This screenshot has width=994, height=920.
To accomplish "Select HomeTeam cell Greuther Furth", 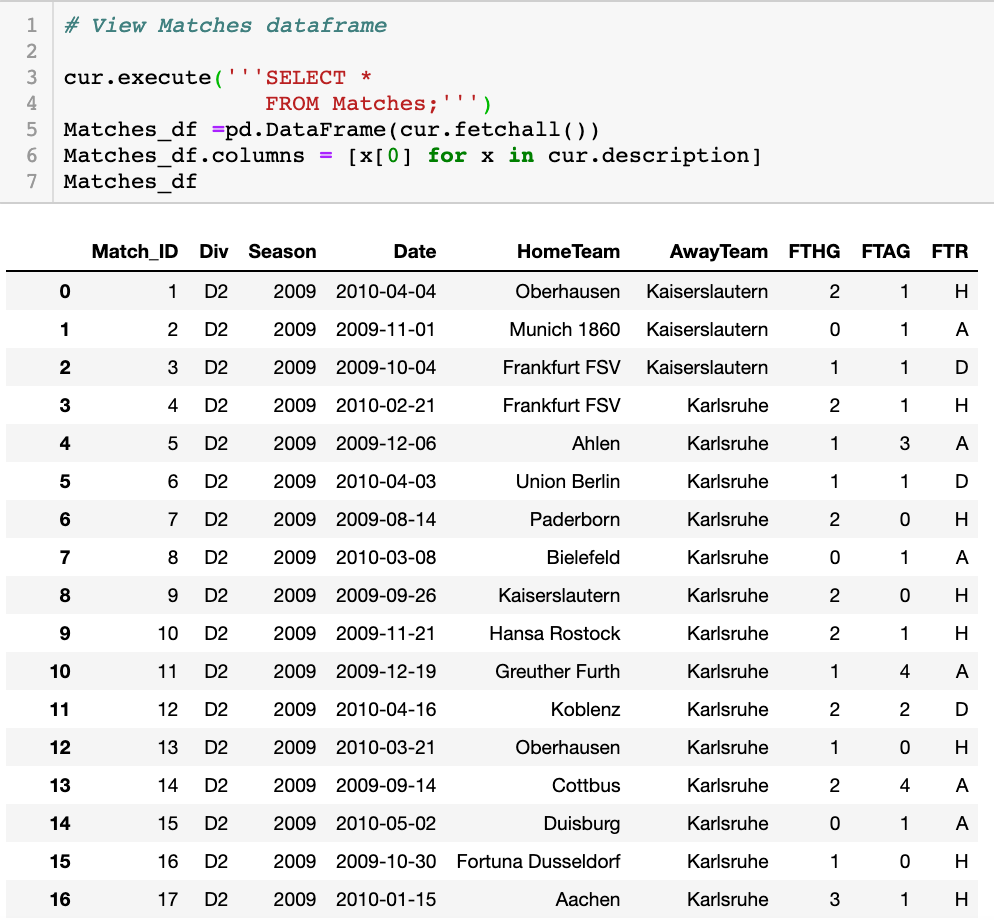I will (x=557, y=672).
